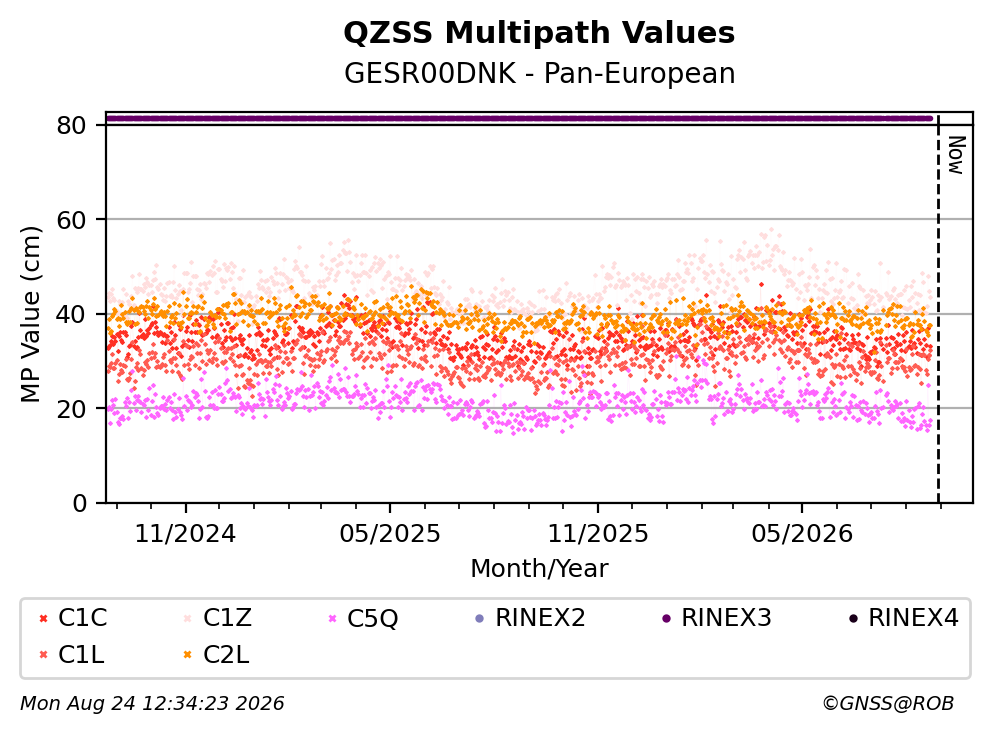The image size is (993, 734).
Task: Click the 20 y-axis tick label
Action: click(71, 408)
